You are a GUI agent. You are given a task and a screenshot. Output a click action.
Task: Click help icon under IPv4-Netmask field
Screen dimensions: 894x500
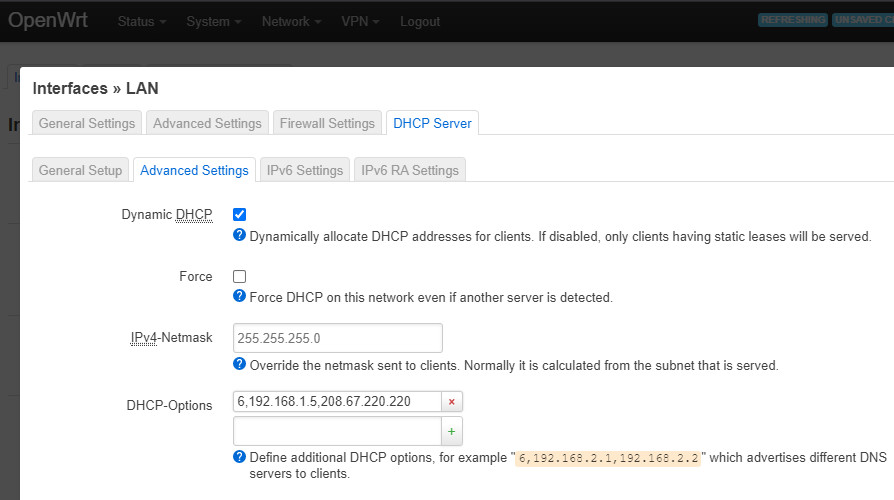(239, 365)
